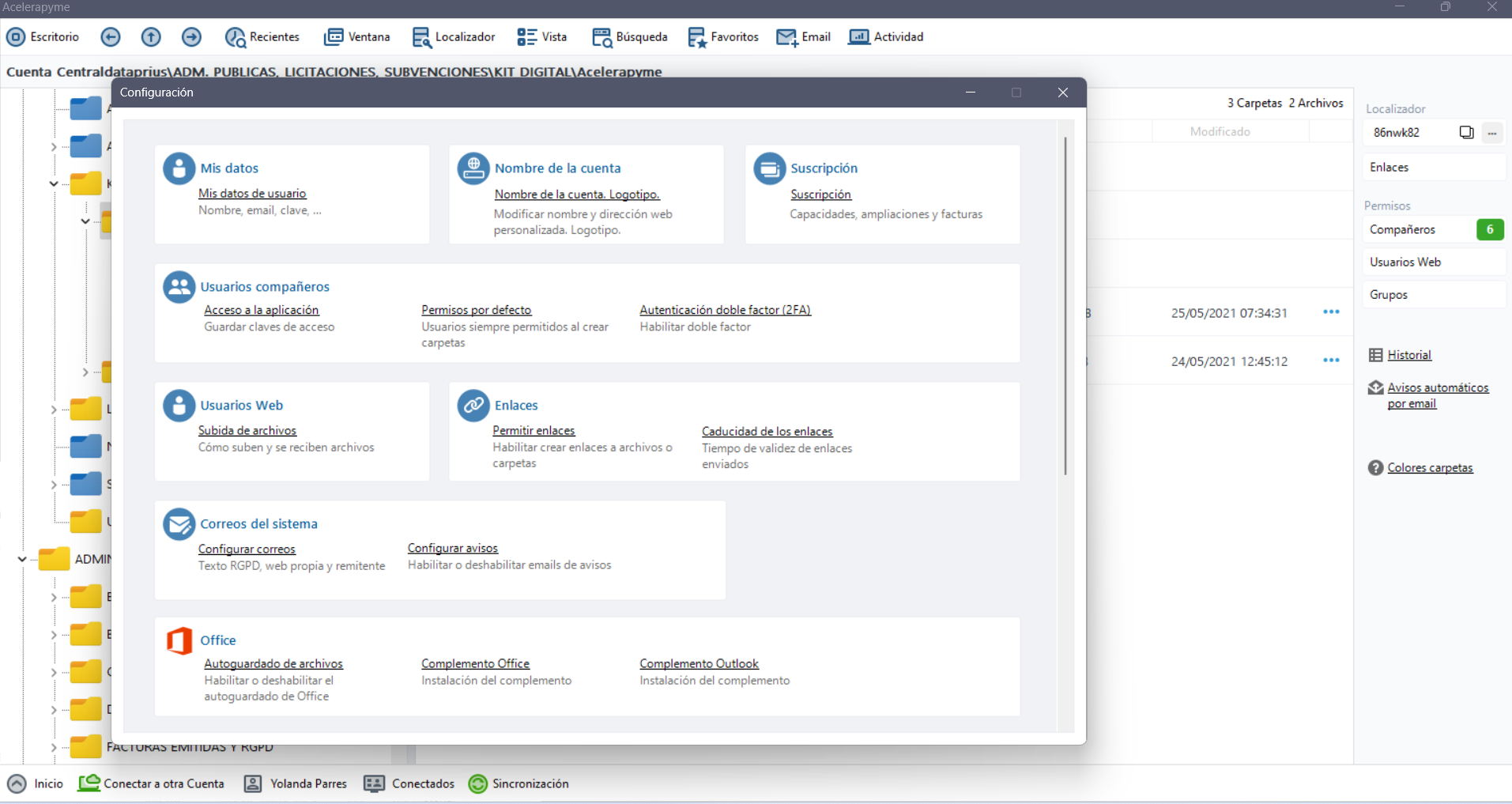Screen dimensions: 1512x804
Task: Open Historial in the right panel
Action: pyautogui.click(x=1409, y=356)
